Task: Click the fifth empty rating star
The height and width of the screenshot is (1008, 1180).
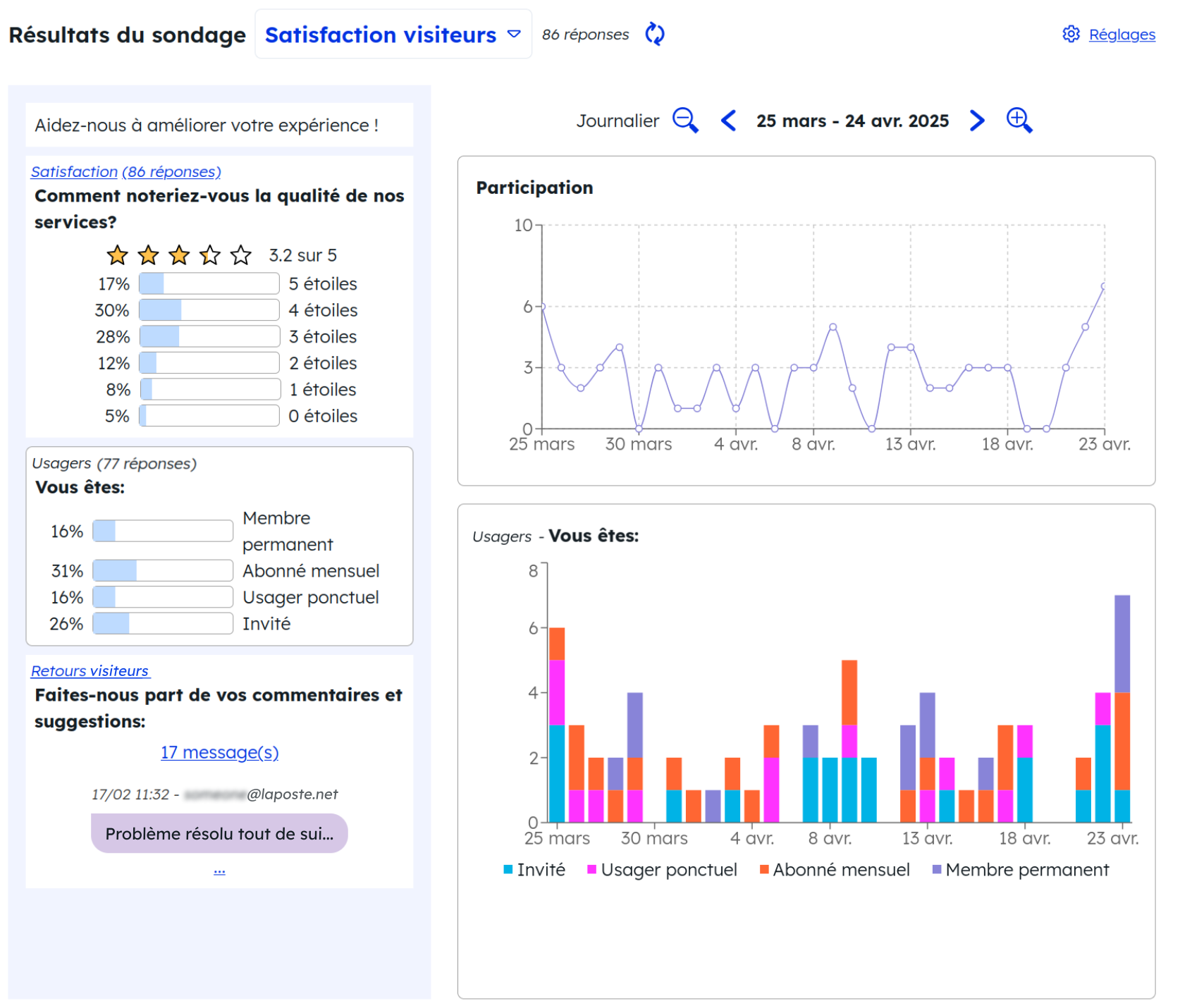Action: pos(241,255)
